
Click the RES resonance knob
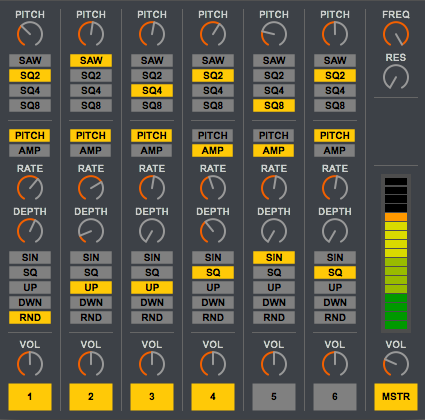[396, 77]
